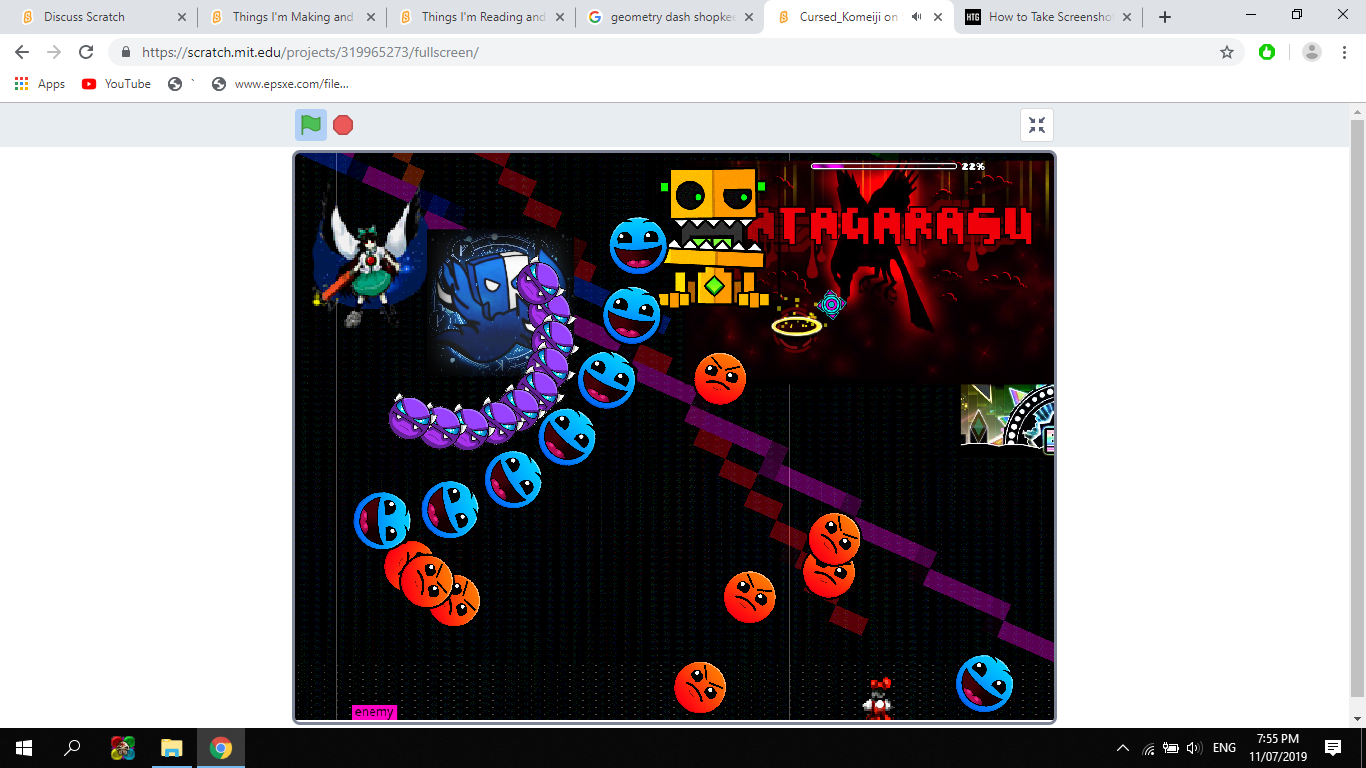Open the volume control in system tray
This screenshot has height=768, width=1366.
[1194, 748]
